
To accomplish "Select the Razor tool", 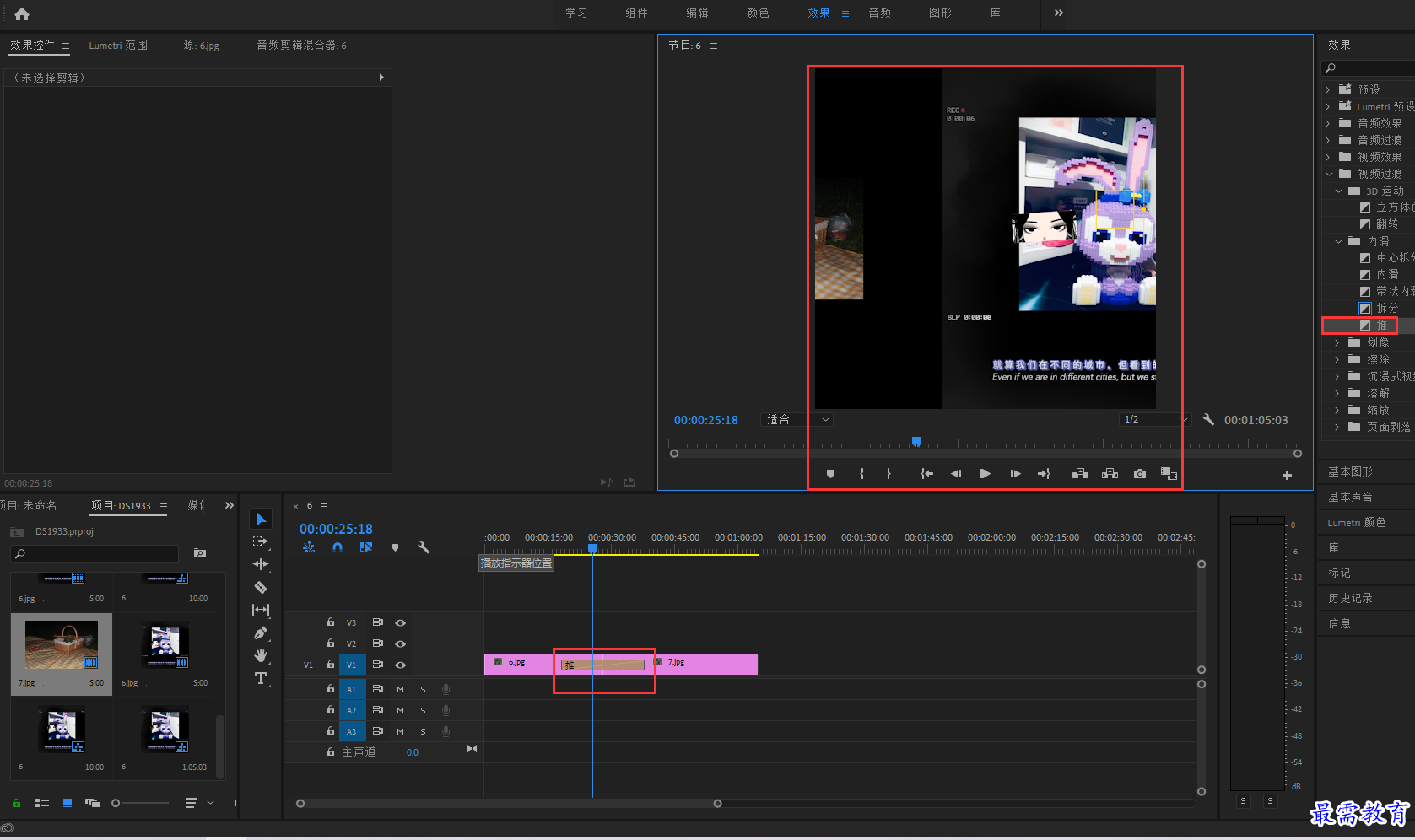I will [261, 587].
